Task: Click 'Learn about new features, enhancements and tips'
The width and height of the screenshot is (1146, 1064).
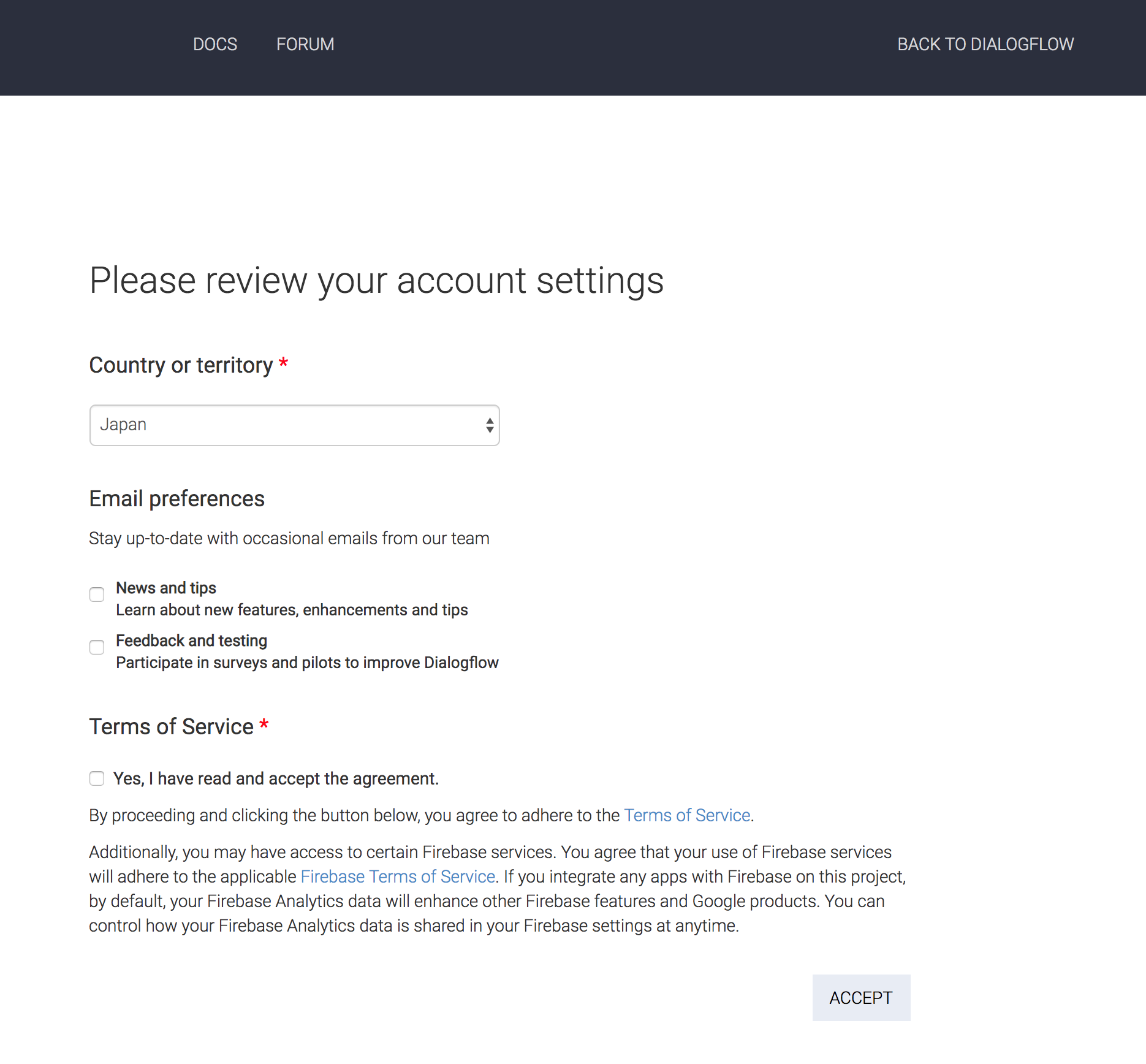Action: coord(292,610)
